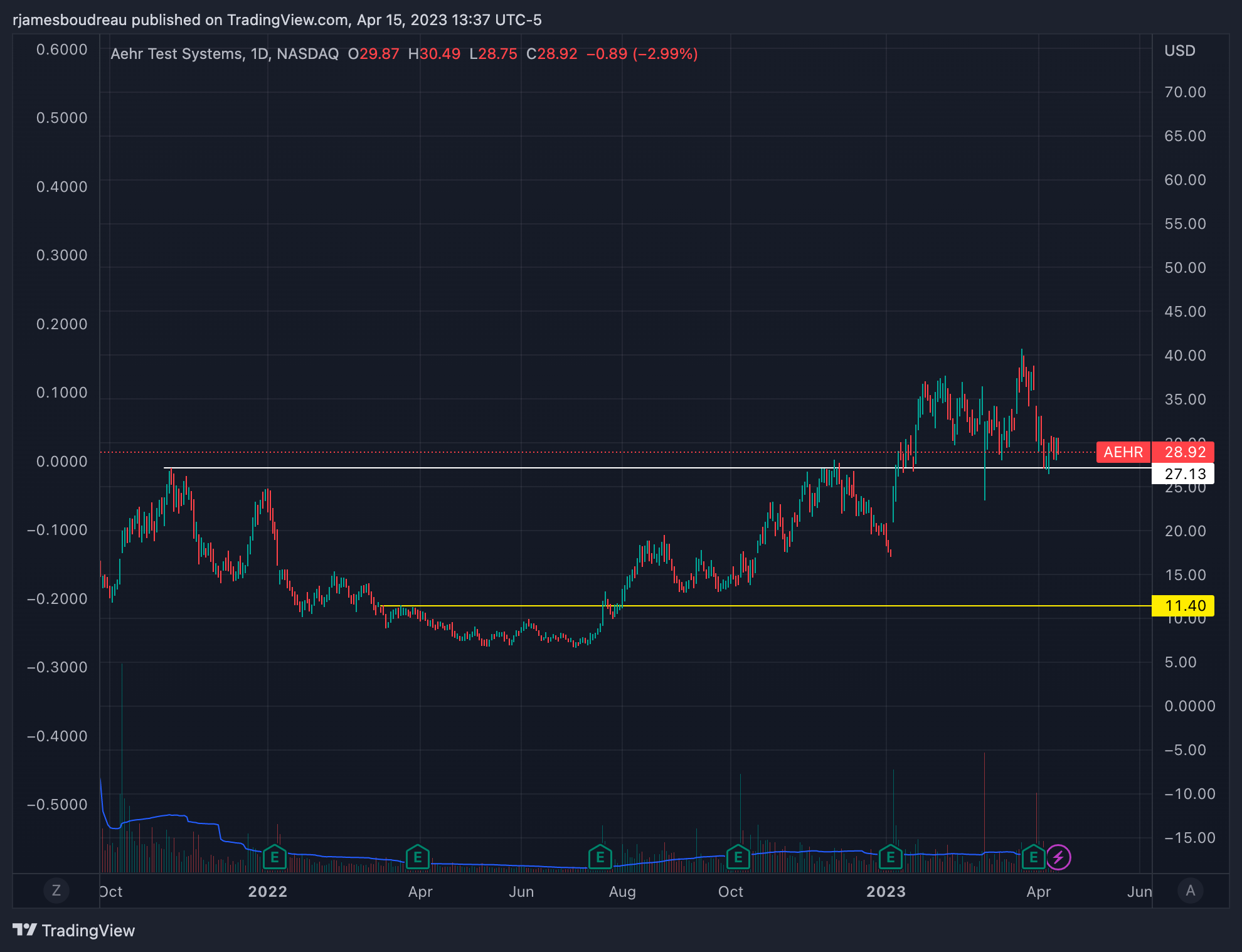
Task: Click the purple lightning latest-news icon
Action: (1058, 857)
